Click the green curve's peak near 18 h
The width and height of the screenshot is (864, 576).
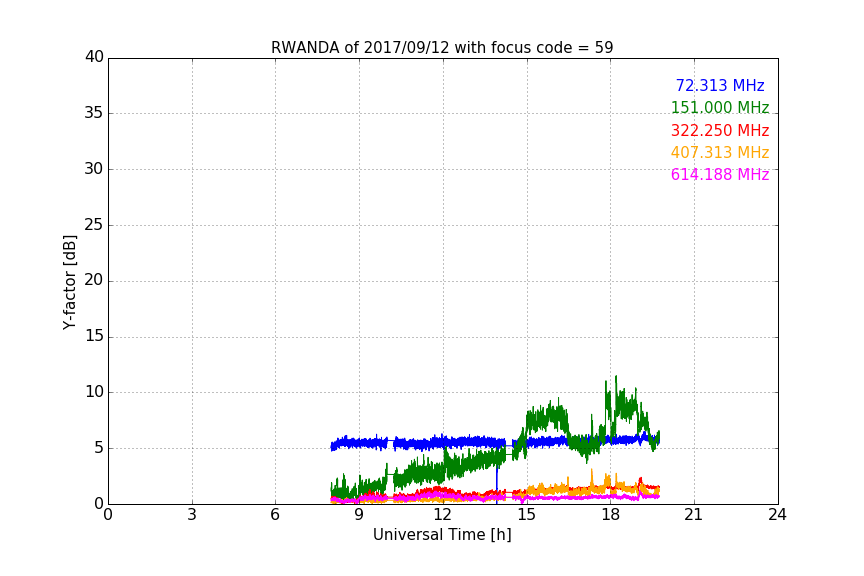615,378
